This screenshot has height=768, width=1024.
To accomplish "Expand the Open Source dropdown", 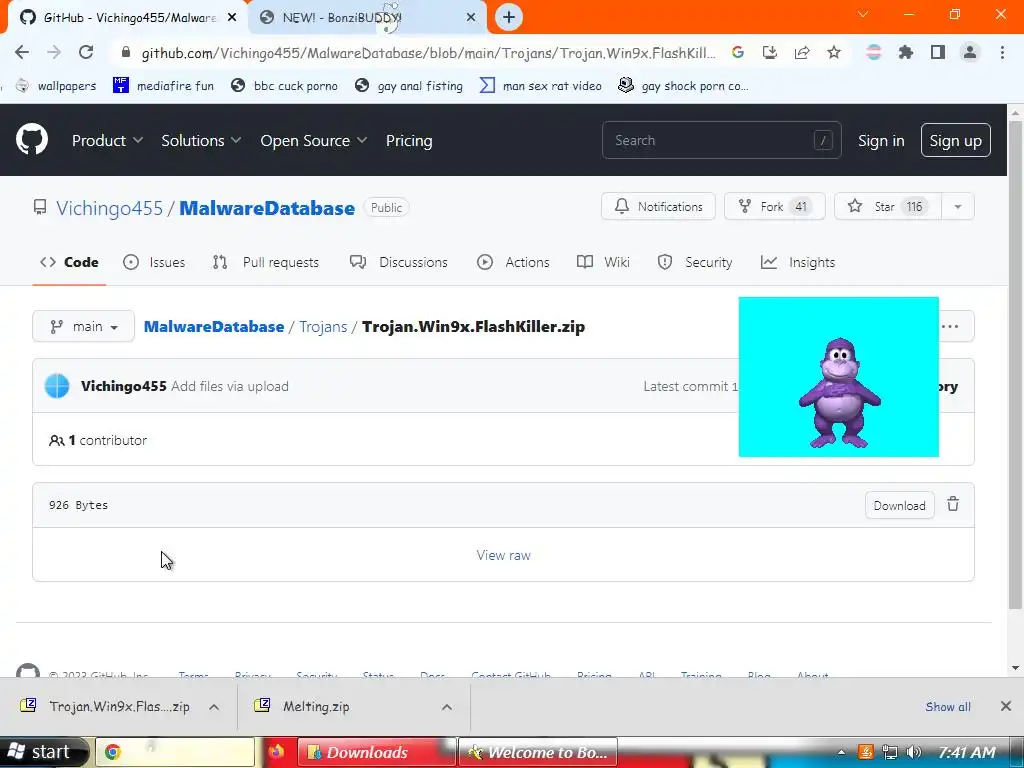I will [313, 140].
